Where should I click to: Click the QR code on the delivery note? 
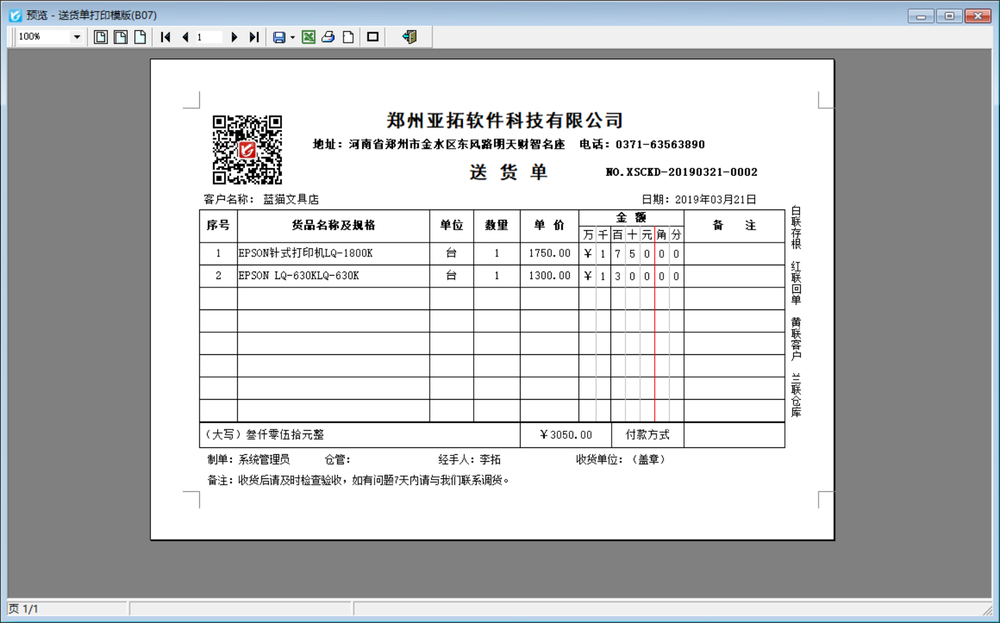coord(246,150)
